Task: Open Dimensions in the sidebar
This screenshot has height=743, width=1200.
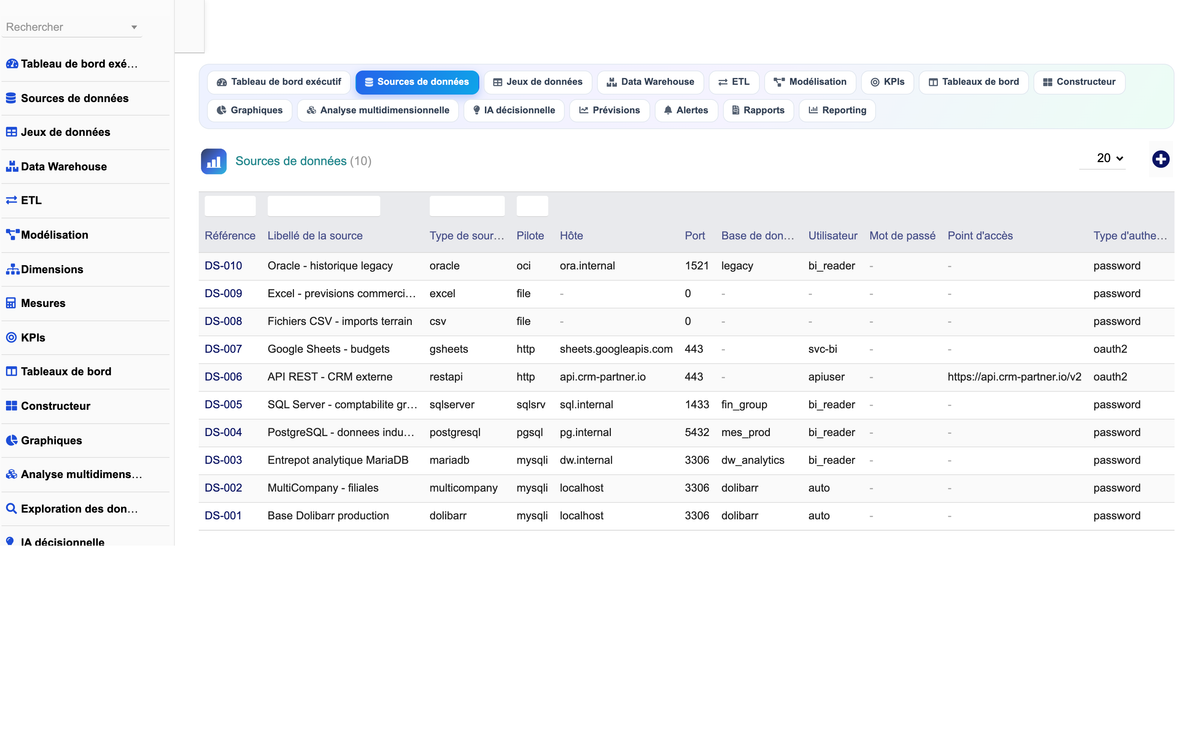Action: click(52, 269)
